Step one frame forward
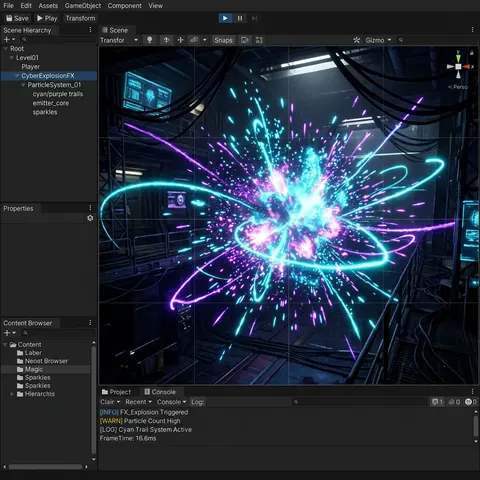 pyautogui.click(x=254, y=18)
